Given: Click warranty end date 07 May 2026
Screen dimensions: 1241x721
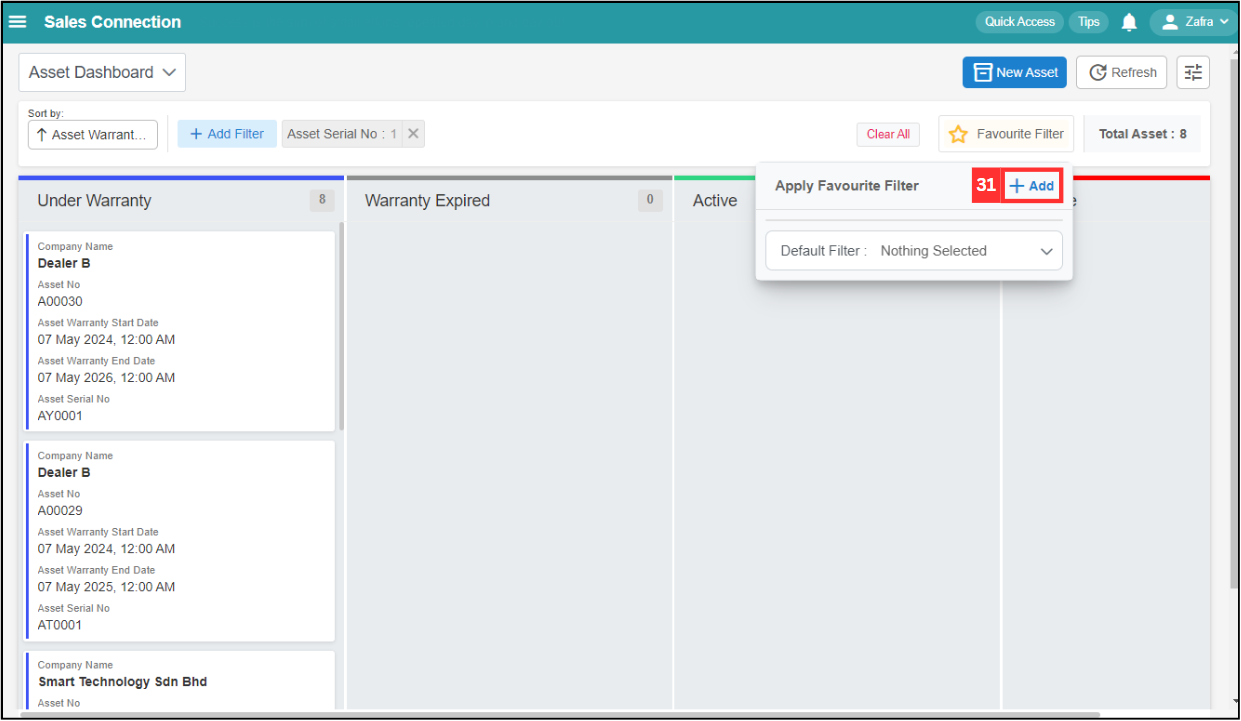Looking at the screenshot, I should 106,378.
